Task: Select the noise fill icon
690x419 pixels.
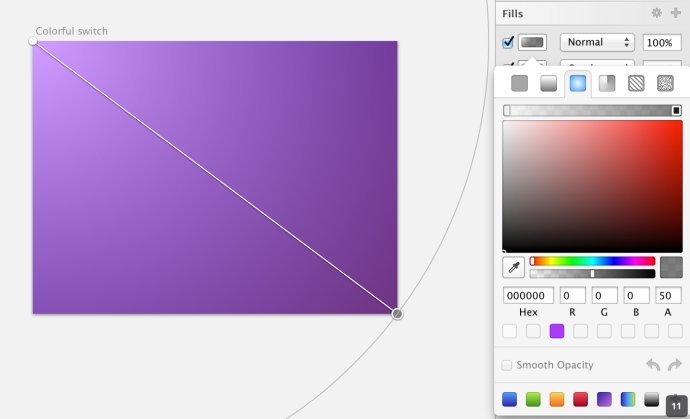Action: (x=665, y=83)
